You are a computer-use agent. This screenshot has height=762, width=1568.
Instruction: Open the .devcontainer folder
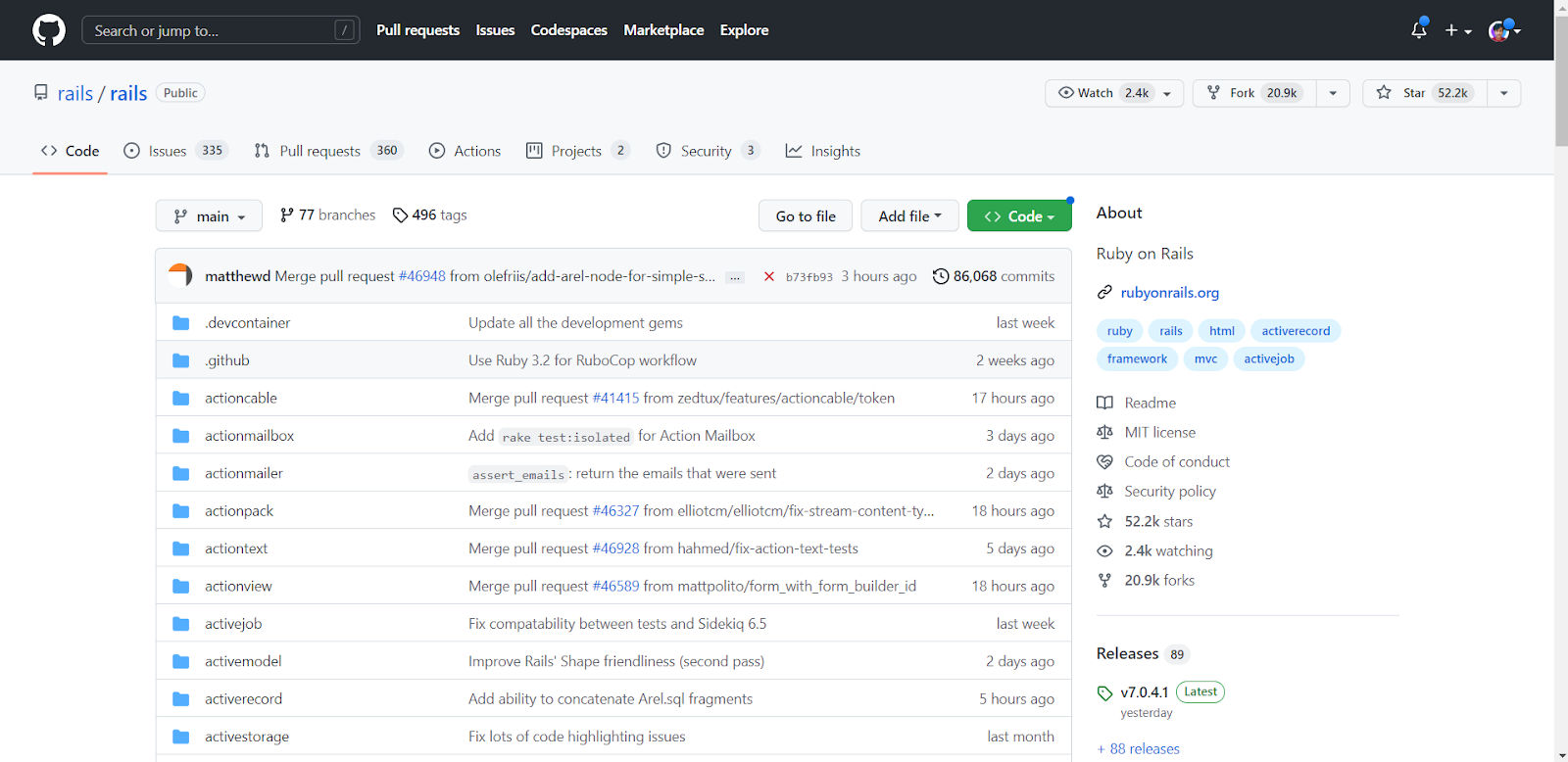[x=248, y=322]
